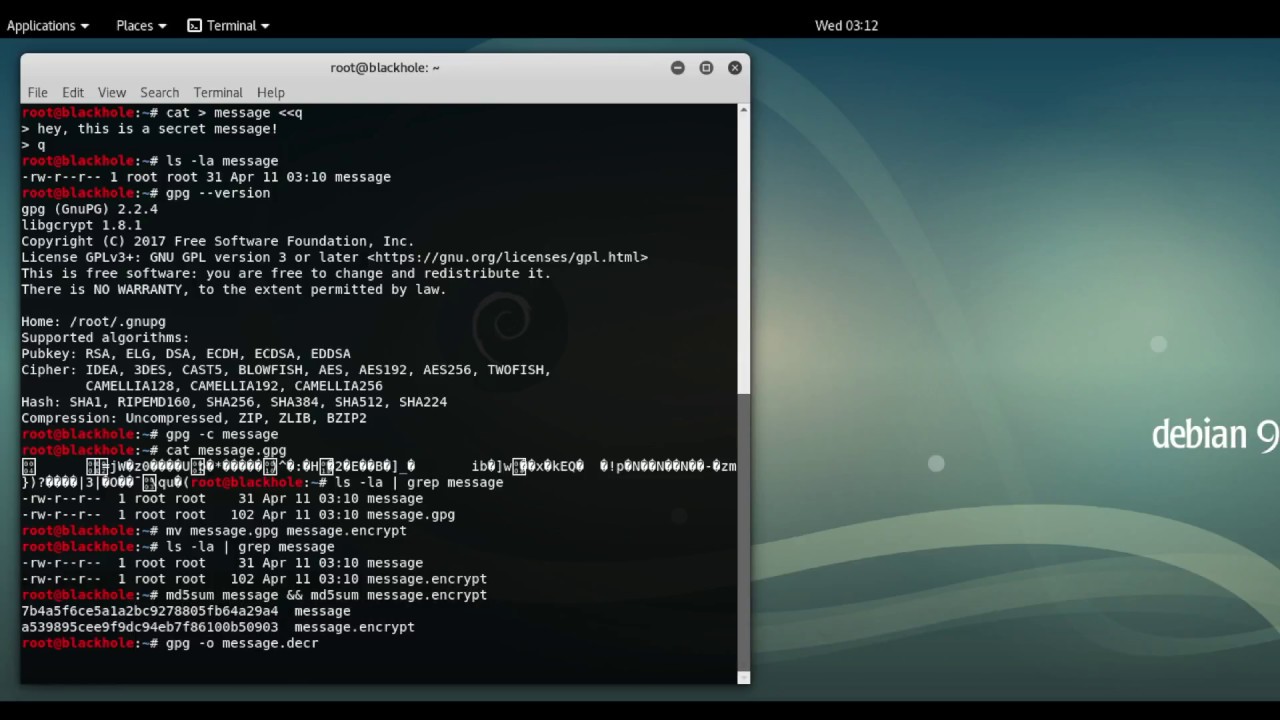Click 'message.gpg' in the ls output

[411, 514]
